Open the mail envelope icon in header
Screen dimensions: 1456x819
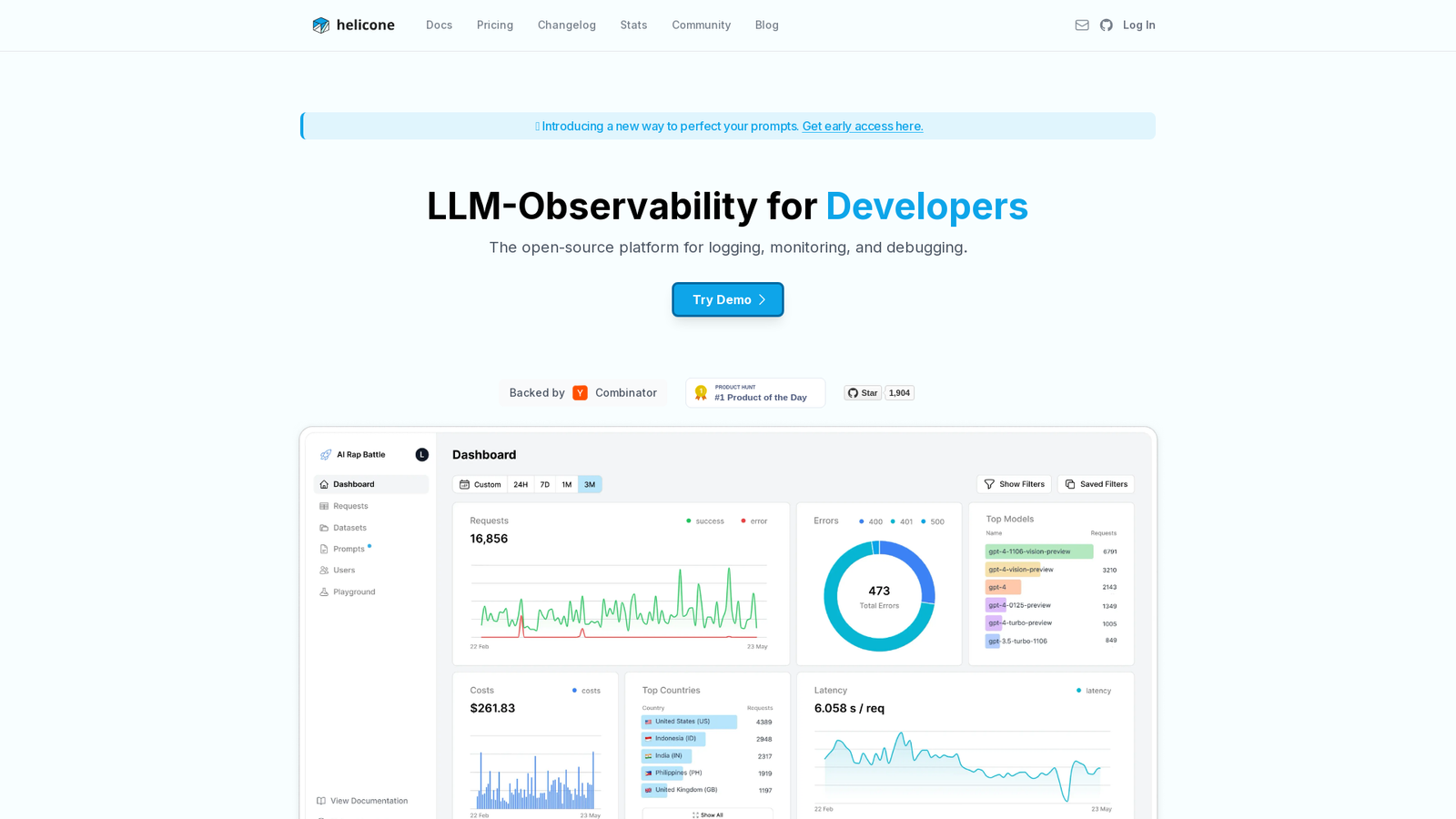(1082, 25)
